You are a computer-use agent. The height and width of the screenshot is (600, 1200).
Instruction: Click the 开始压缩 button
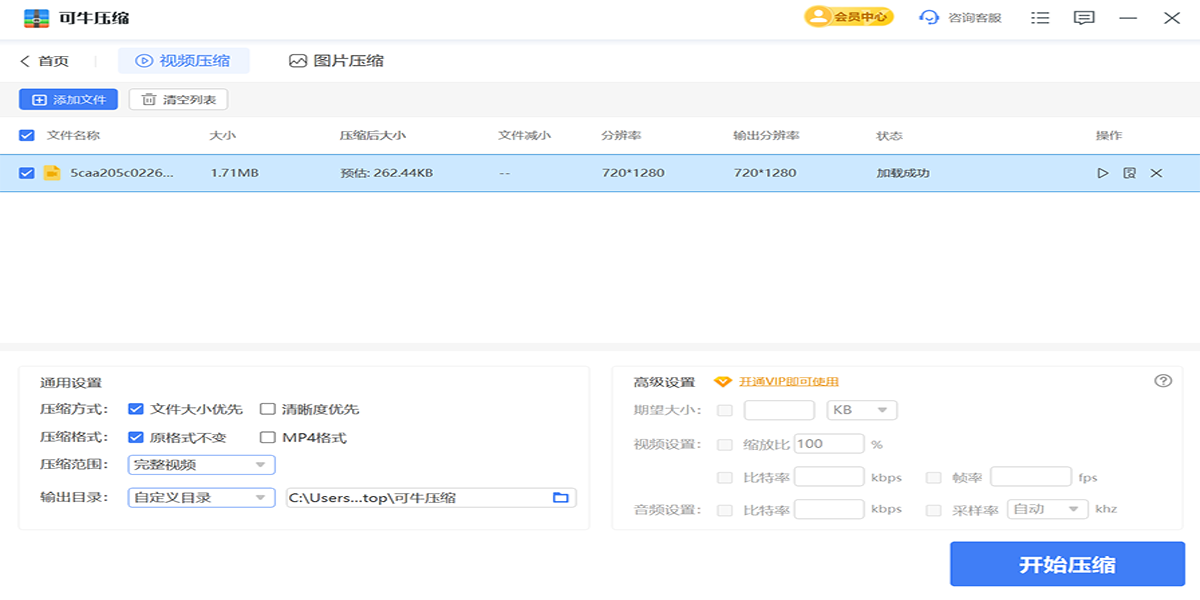[1067, 564]
